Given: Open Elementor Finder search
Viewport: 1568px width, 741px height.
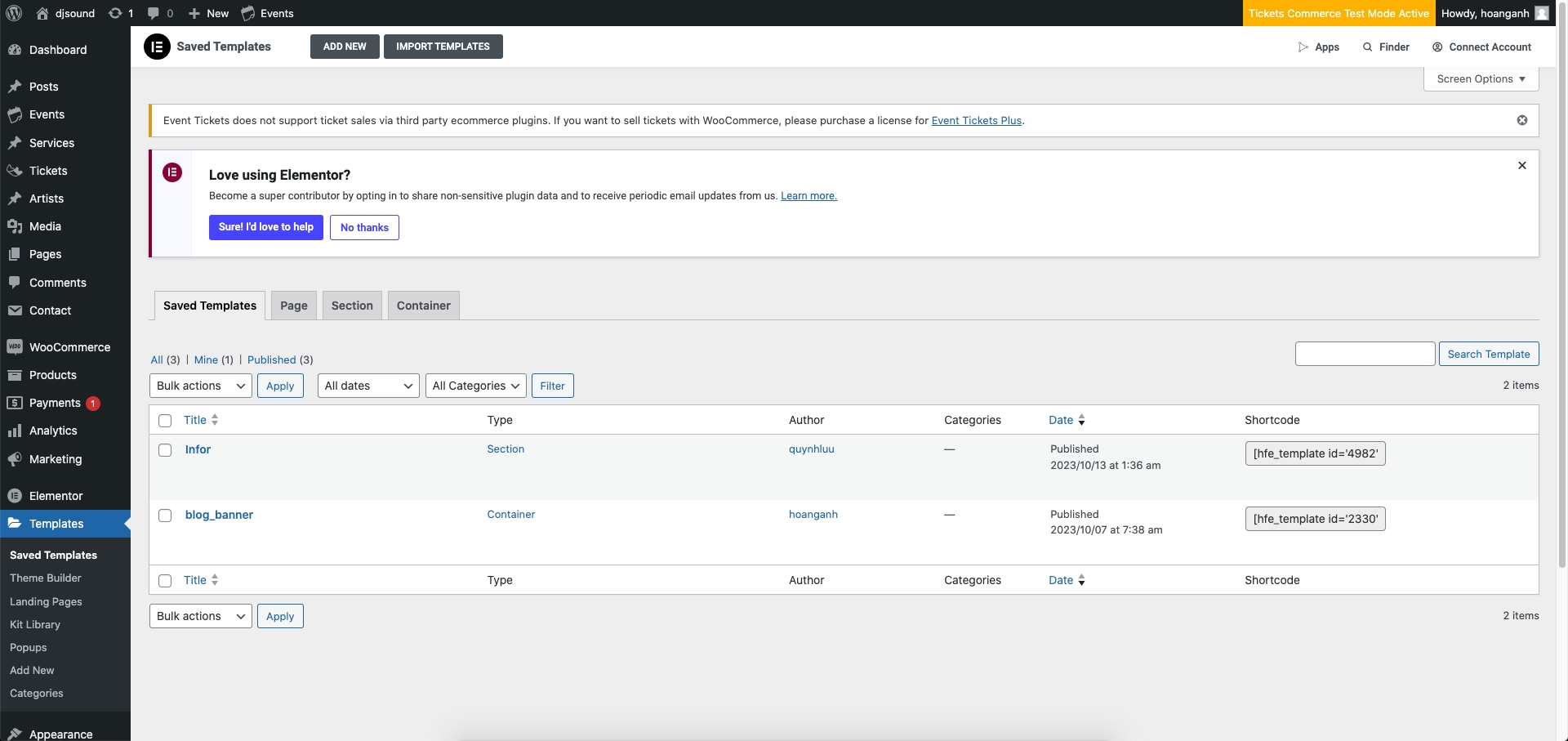Looking at the screenshot, I should click(x=1386, y=47).
